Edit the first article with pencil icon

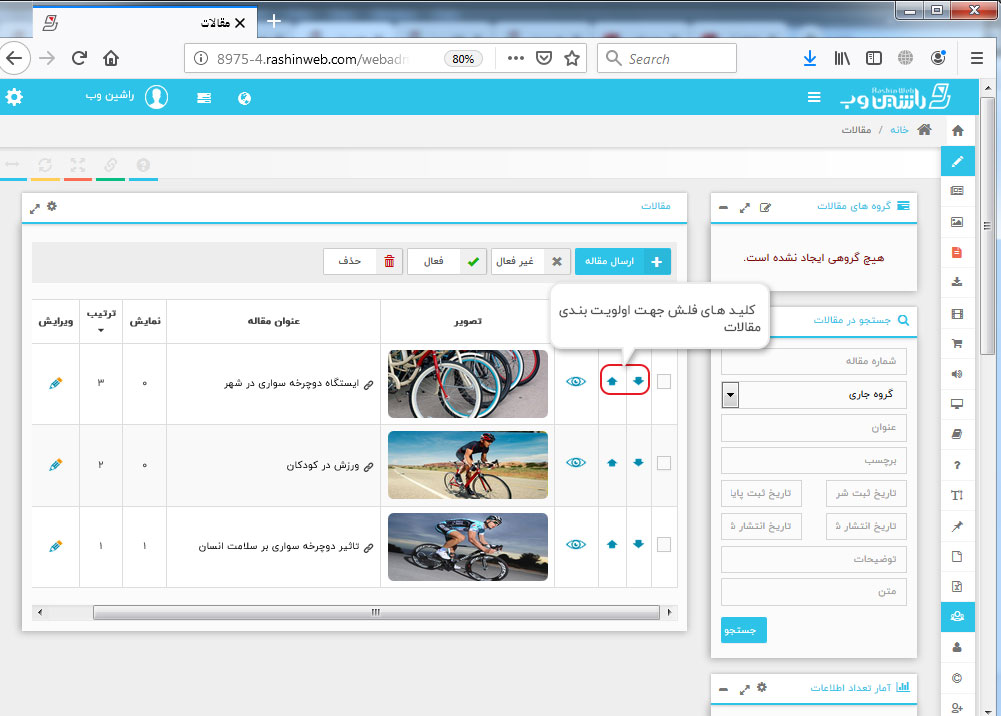pos(55,382)
